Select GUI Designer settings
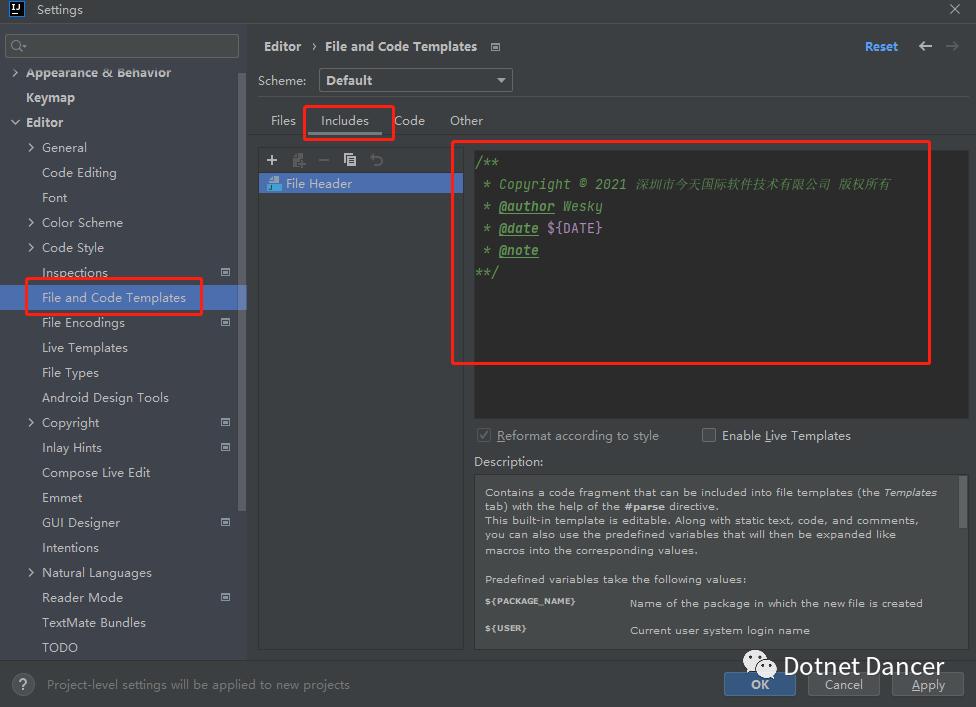This screenshot has width=976, height=707. (81, 523)
